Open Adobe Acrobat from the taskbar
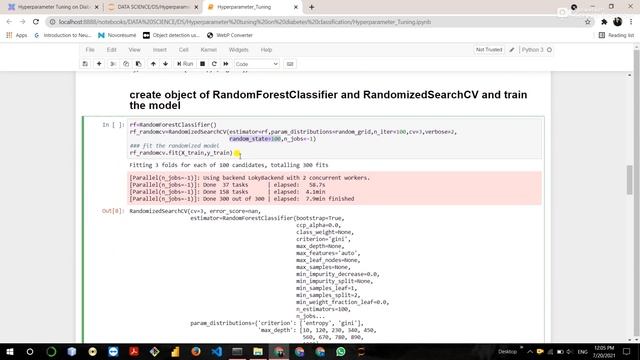The width and height of the screenshot is (640, 360). 133,351
